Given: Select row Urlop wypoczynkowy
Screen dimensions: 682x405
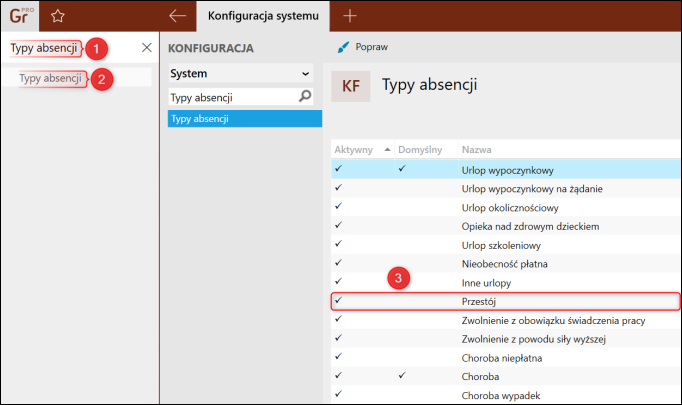Looking at the screenshot, I should pos(506,170).
